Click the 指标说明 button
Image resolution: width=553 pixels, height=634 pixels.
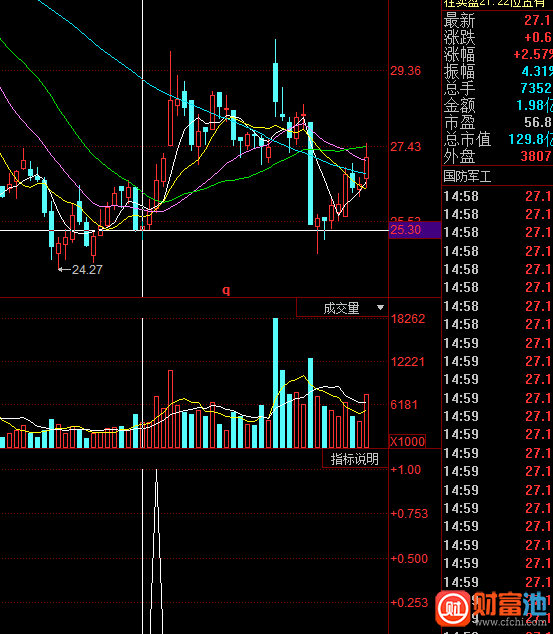355,459
